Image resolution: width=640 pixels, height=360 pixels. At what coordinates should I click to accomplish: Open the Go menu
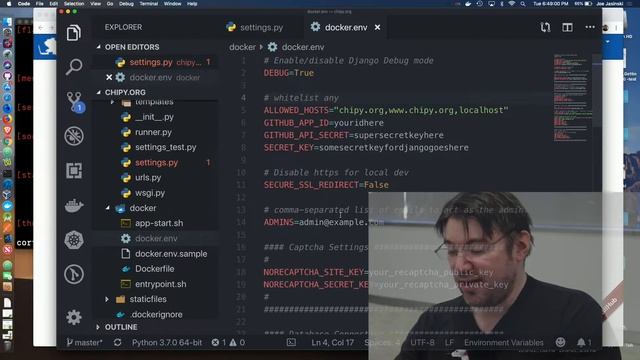click(110, 4)
